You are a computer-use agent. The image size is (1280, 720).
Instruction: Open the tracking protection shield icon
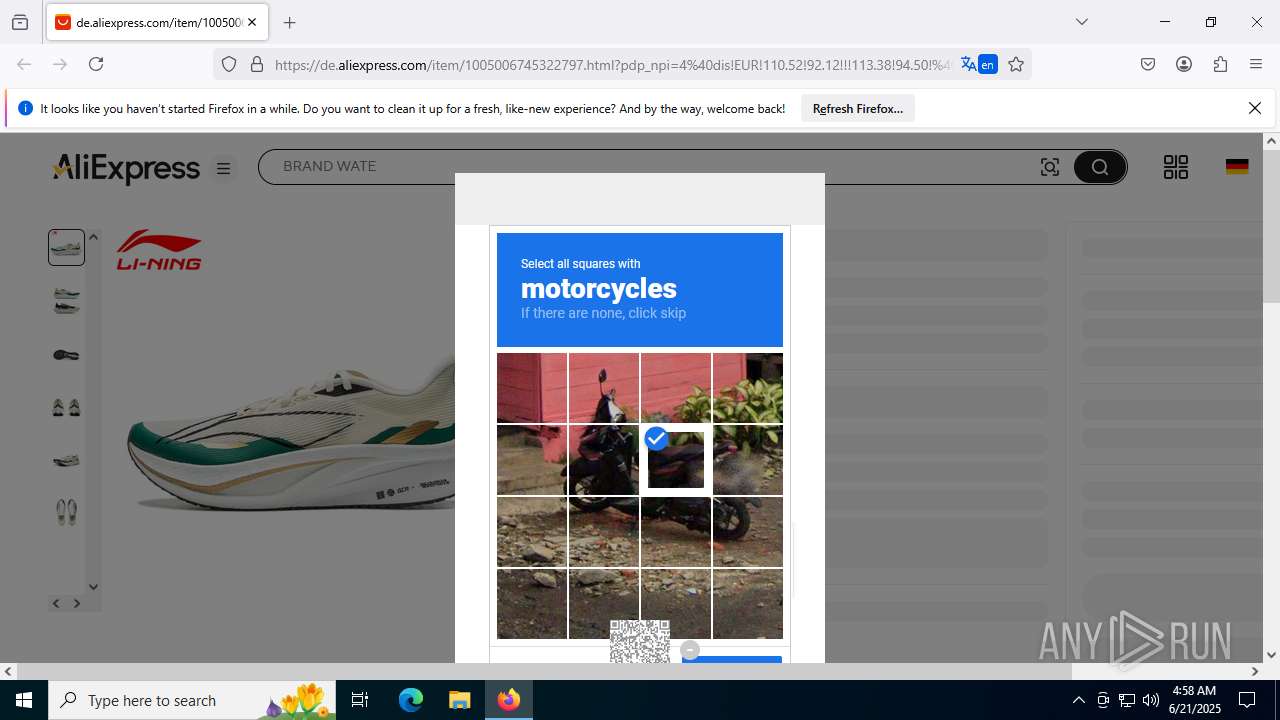click(x=229, y=64)
